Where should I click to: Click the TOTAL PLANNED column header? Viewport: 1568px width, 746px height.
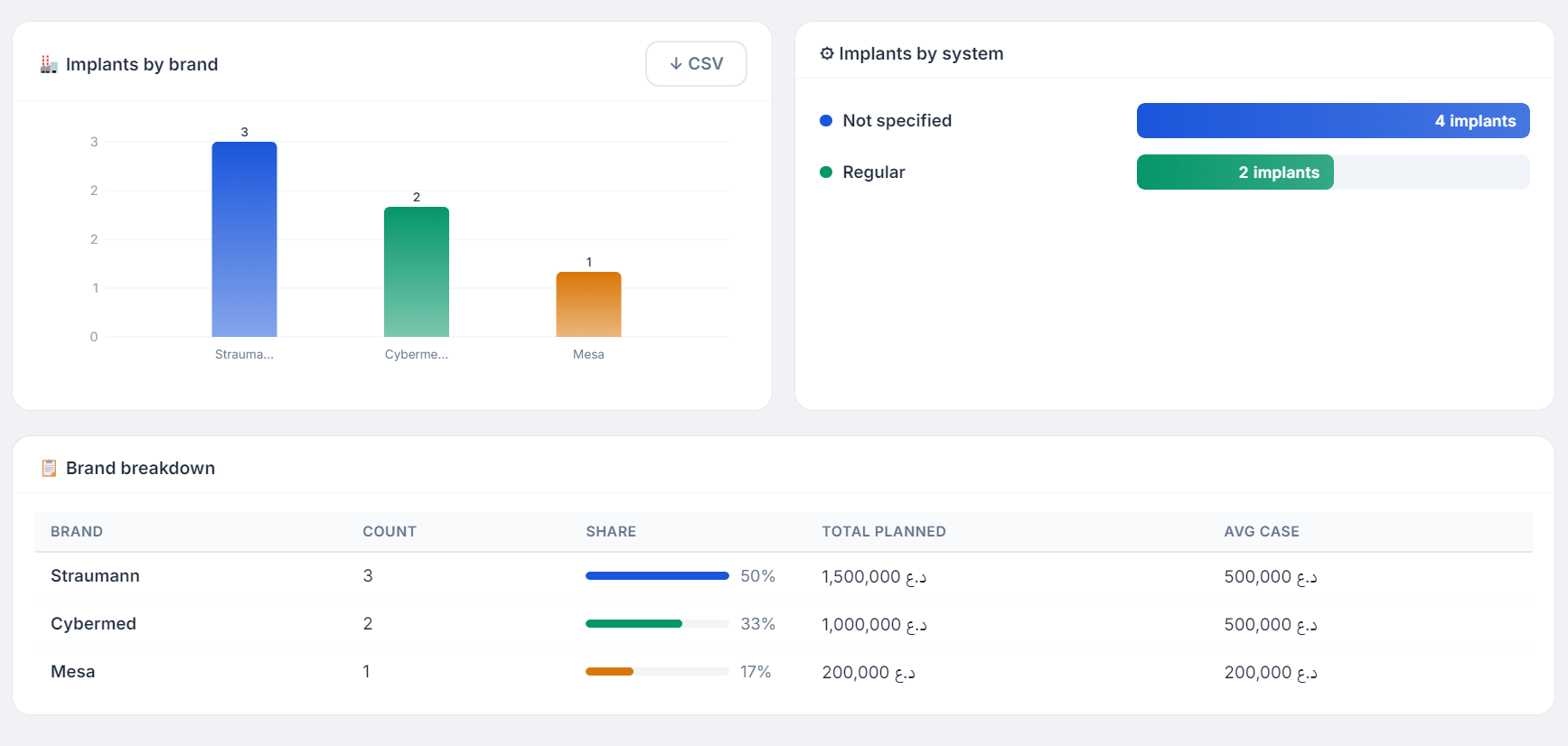884,532
